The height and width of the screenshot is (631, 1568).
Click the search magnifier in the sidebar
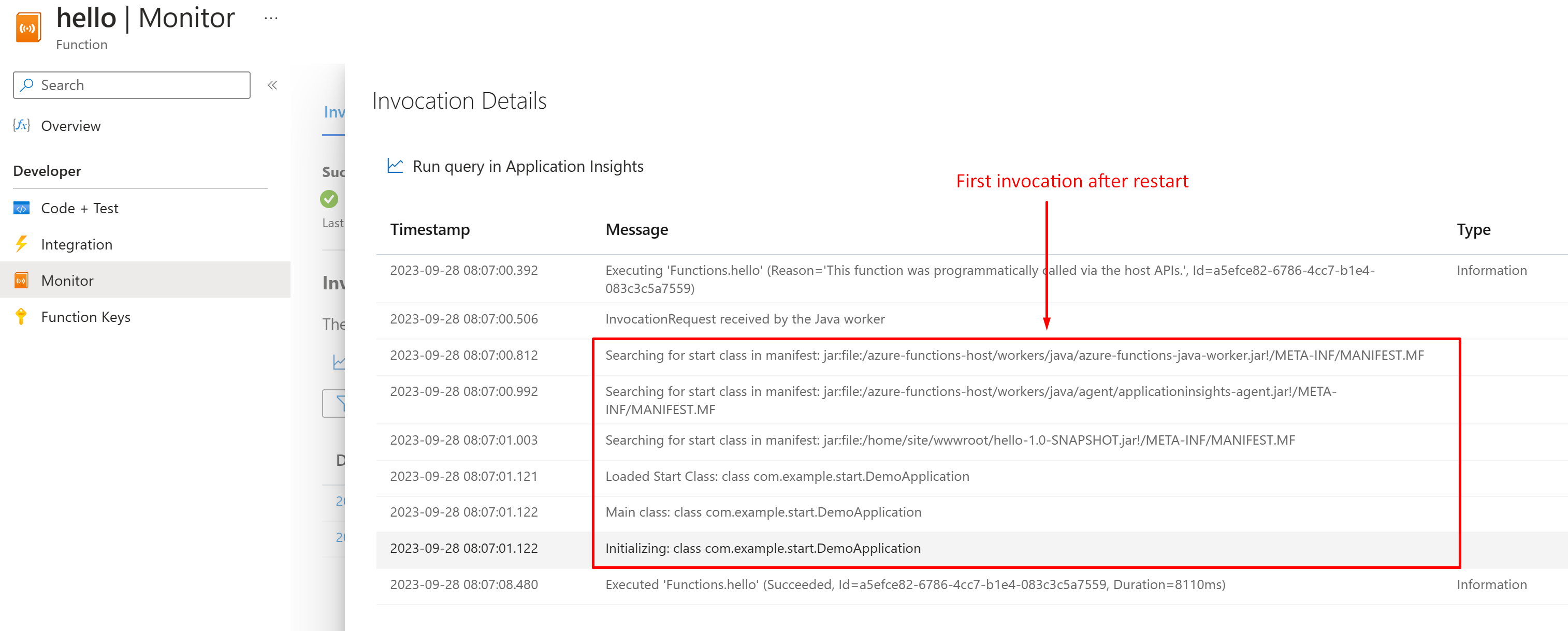click(25, 85)
